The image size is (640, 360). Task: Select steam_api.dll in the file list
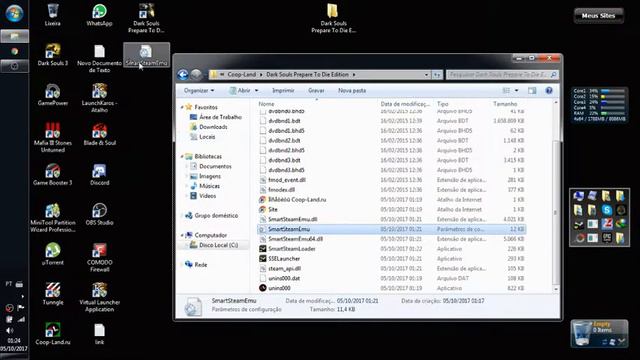(284, 269)
